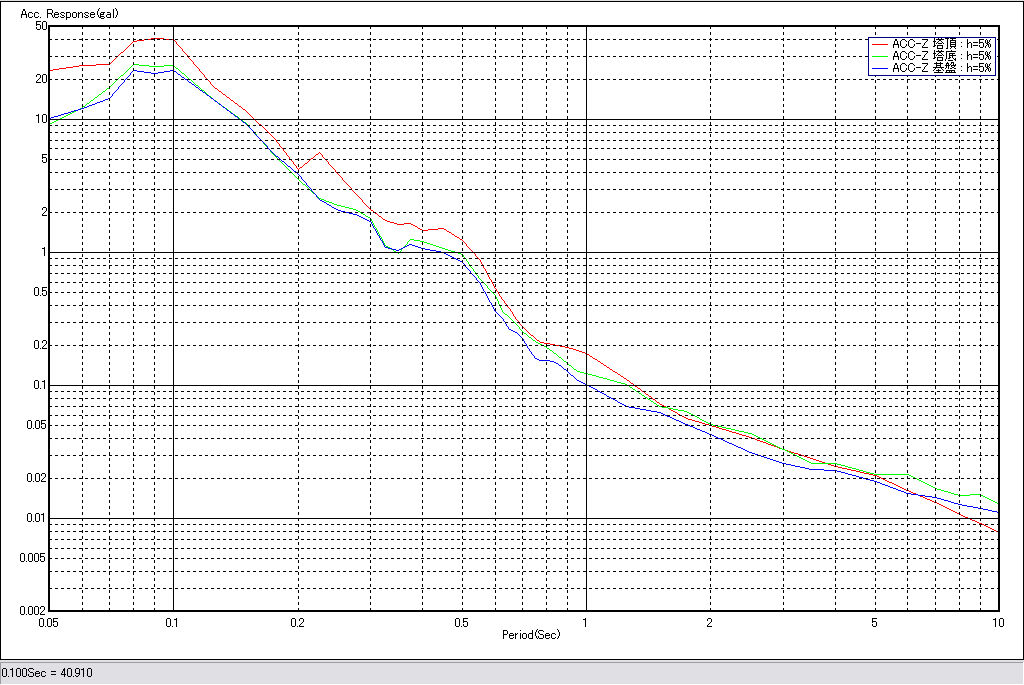Click the X-axis tick label 0.2
The width and height of the screenshot is (1024, 685).
(298, 621)
